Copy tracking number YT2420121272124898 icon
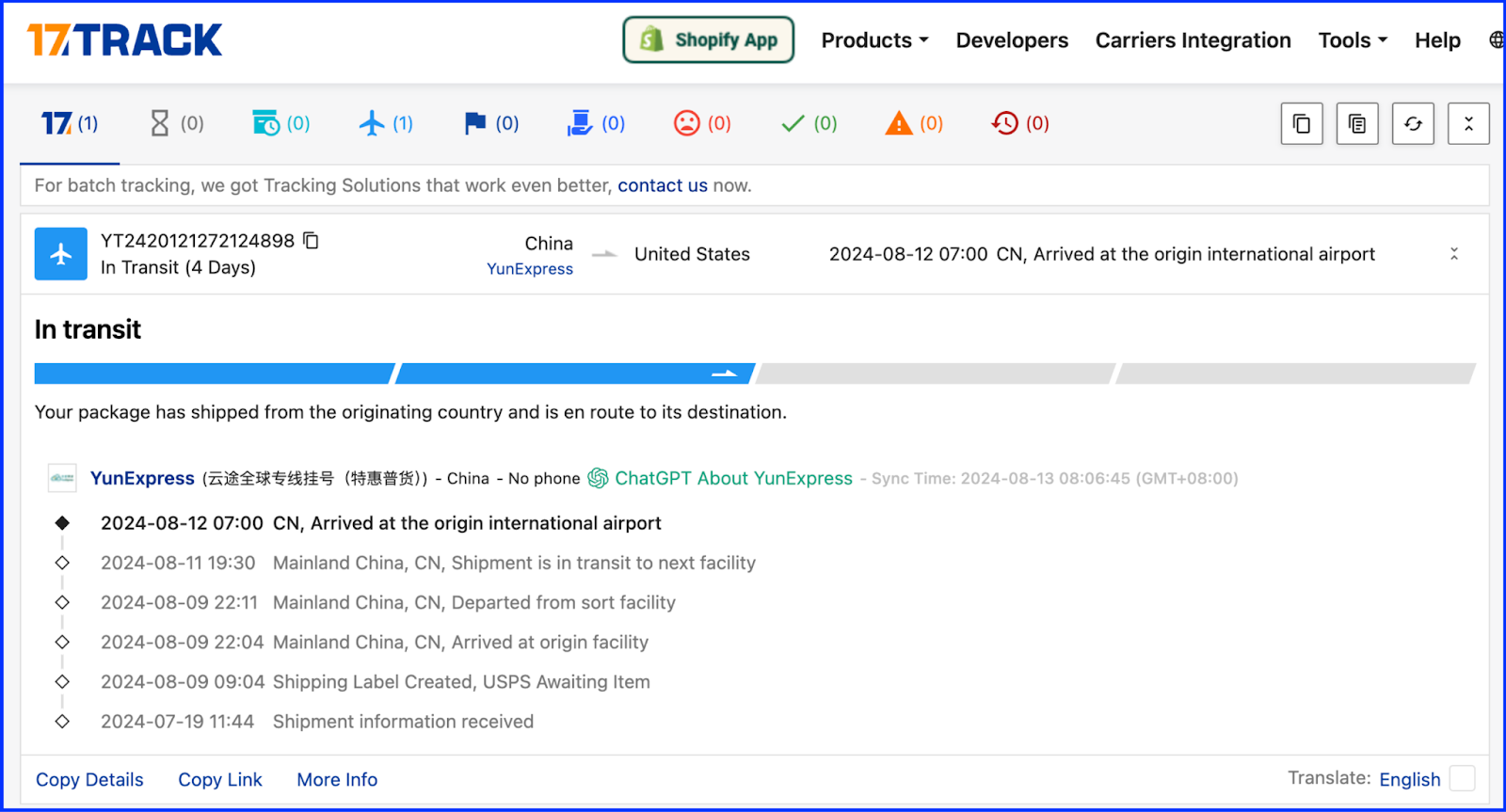1506x812 pixels. [311, 241]
